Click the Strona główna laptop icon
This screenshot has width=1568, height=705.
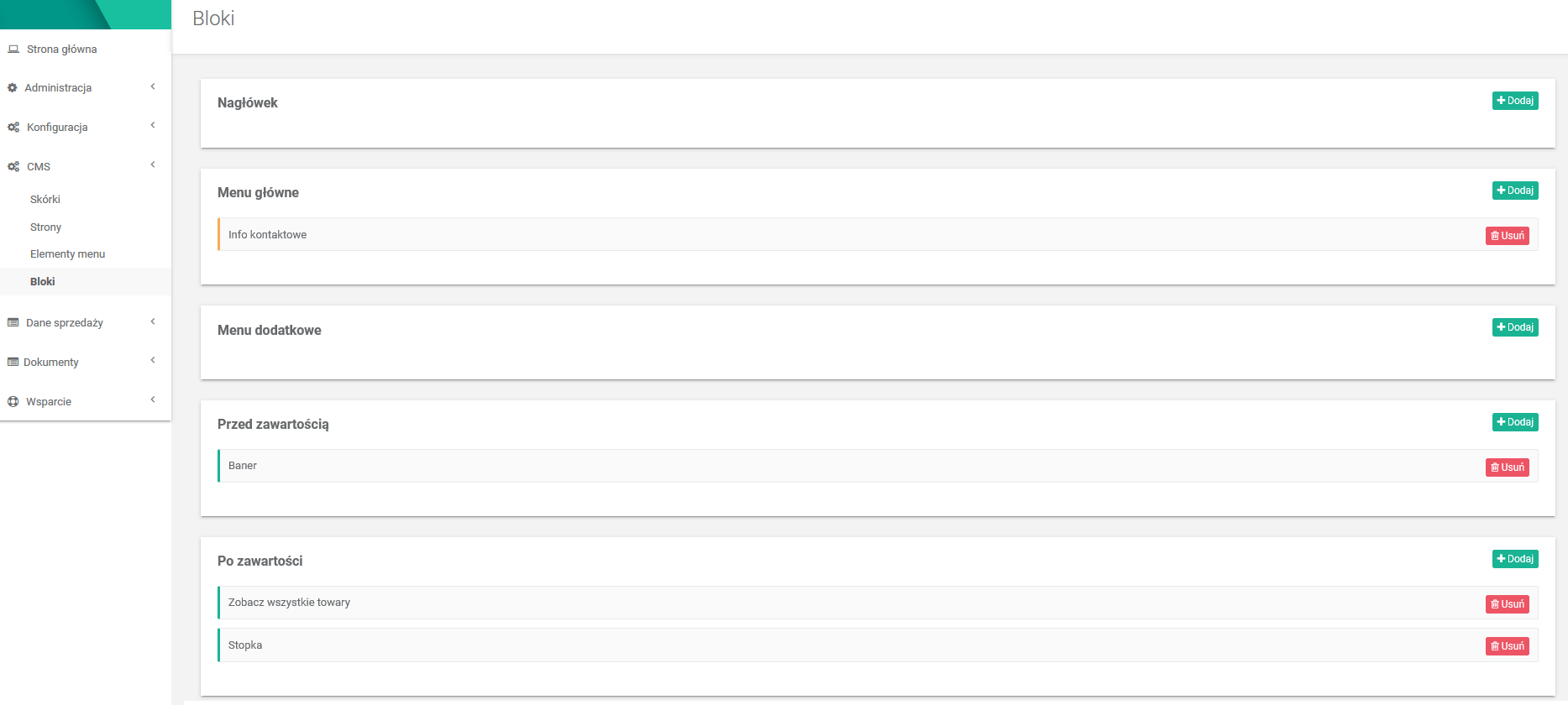pyautogui.click(x=13, y=50)
